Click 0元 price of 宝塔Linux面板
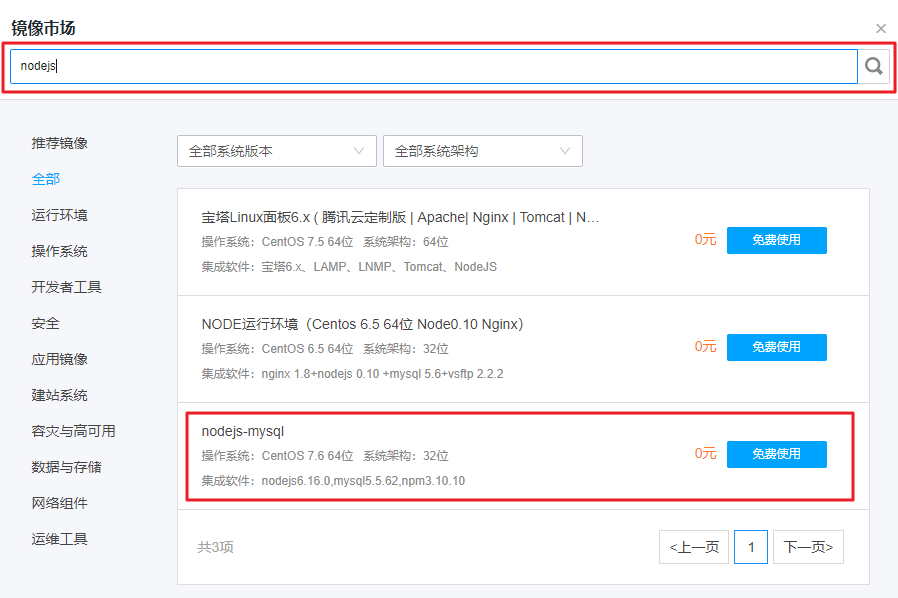The image size is (898, 598). (706, 239)
